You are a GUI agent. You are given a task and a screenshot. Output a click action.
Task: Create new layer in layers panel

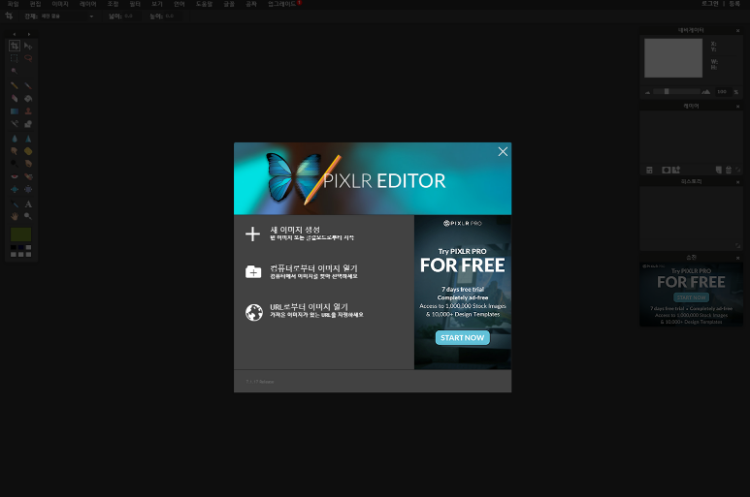718,170
